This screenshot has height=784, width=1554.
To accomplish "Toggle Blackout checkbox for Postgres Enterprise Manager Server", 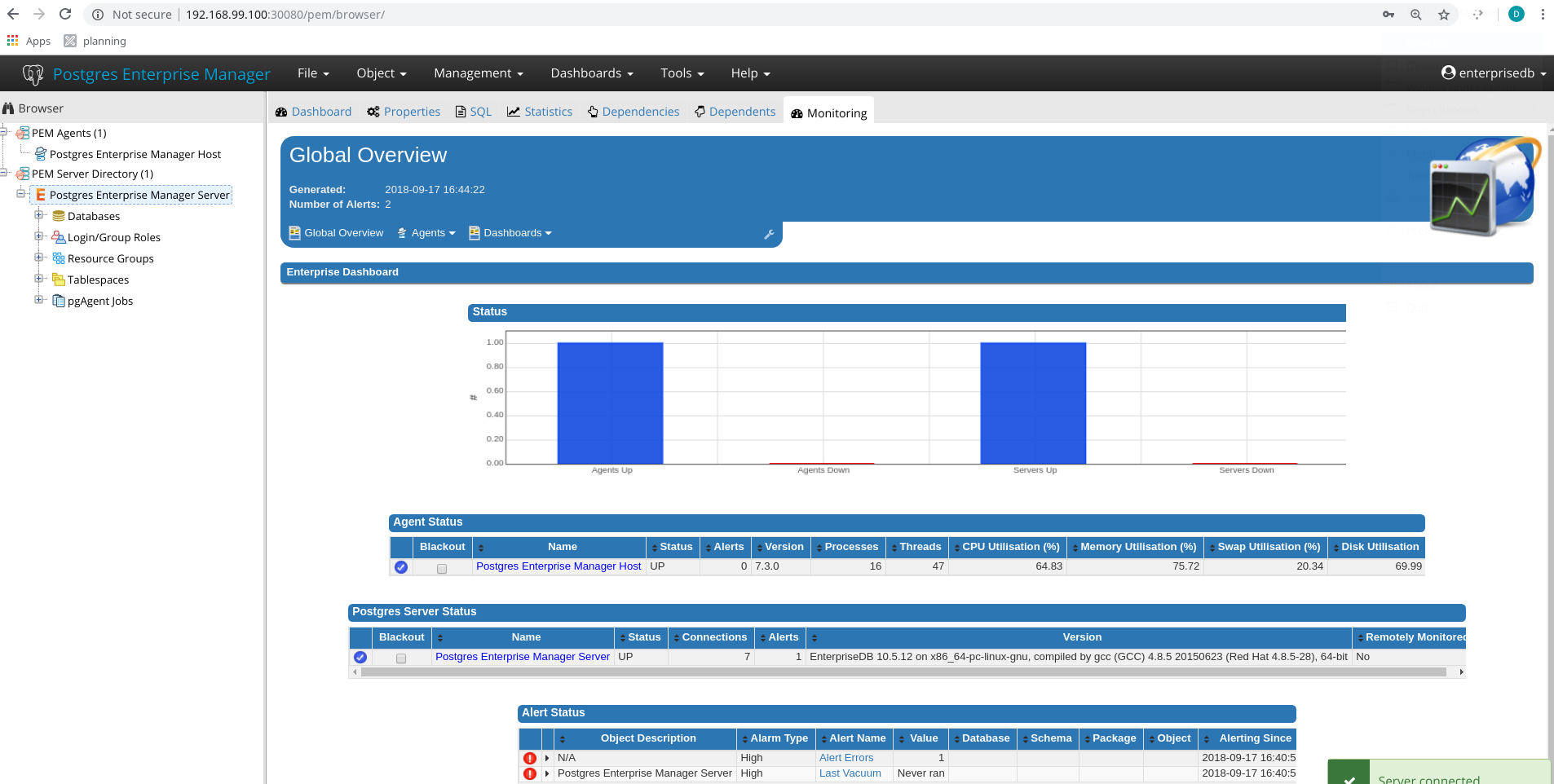I will 401,658.
